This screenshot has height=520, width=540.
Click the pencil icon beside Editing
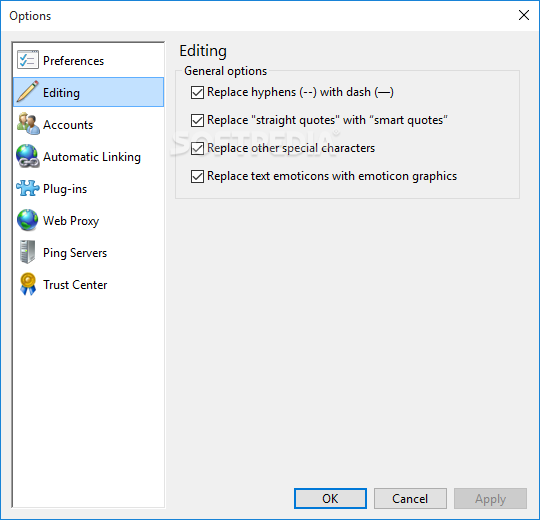click(x=27, y=92)
